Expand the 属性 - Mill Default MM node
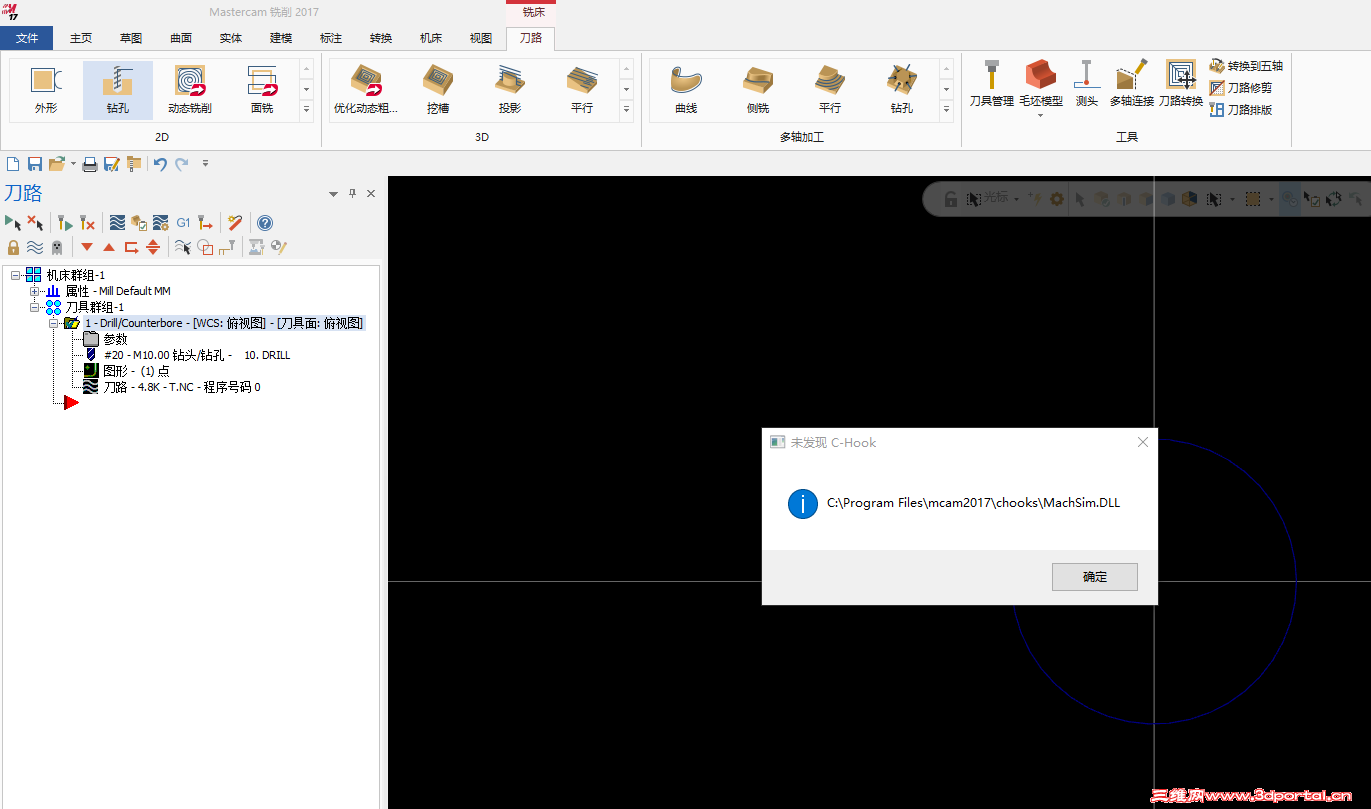 pos(35,291)
